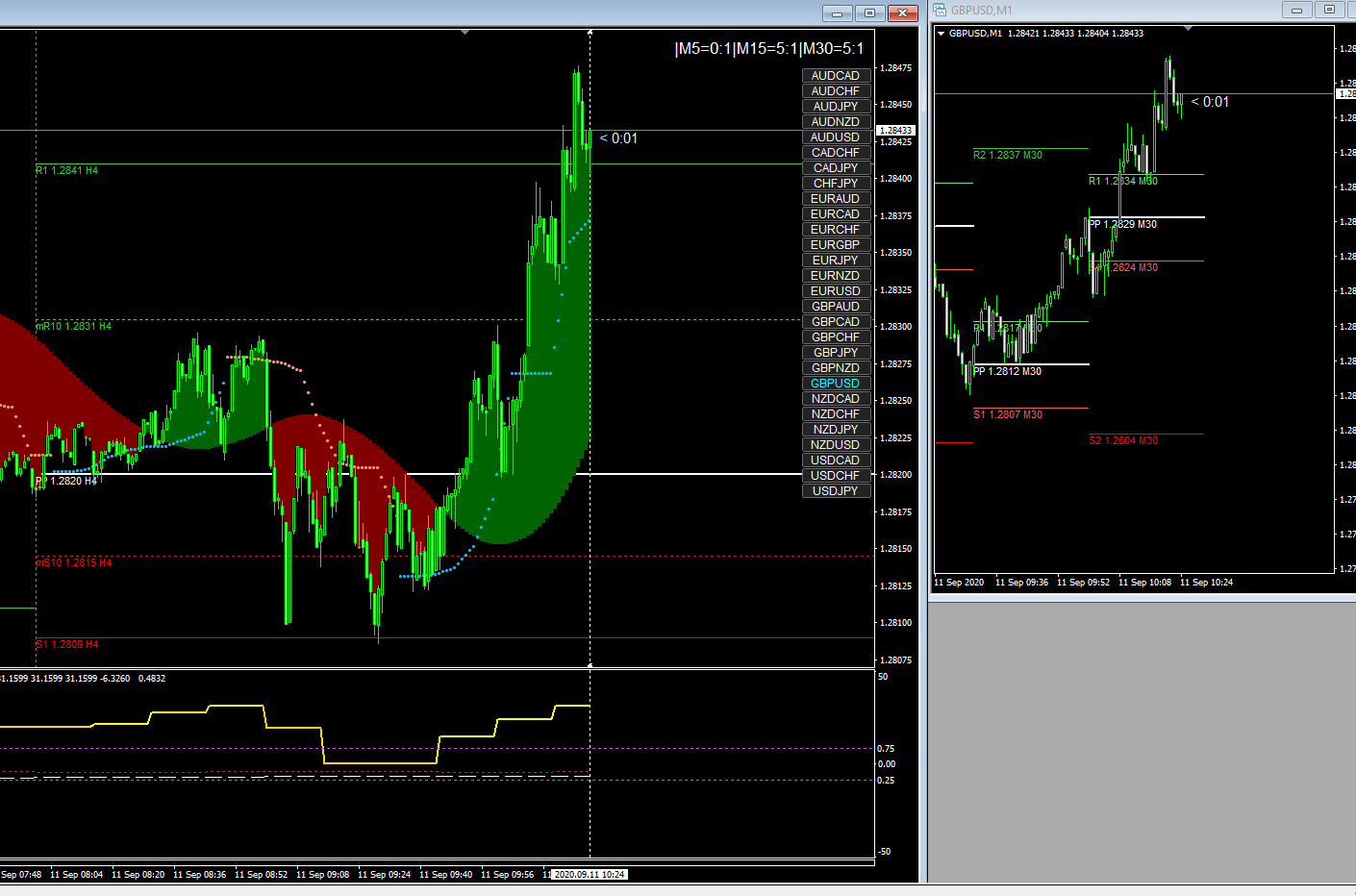Load the GBPCAD pair

(836, 322)
